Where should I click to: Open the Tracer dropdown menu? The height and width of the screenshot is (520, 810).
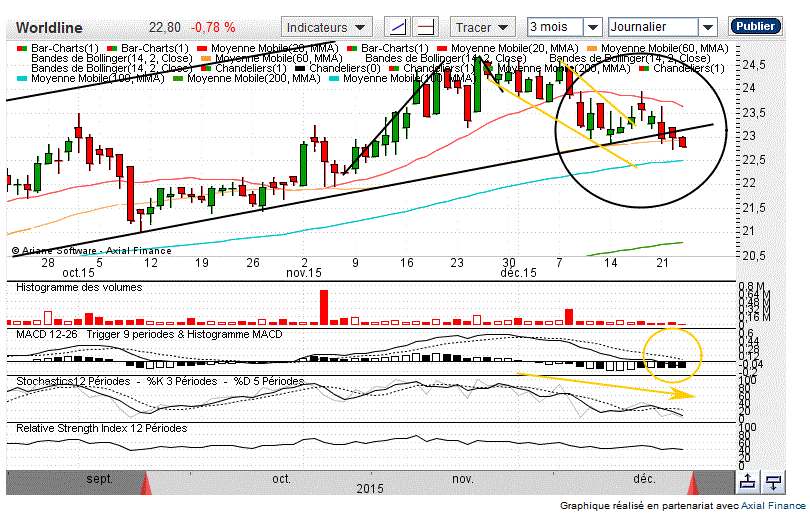tap(482, 27)
